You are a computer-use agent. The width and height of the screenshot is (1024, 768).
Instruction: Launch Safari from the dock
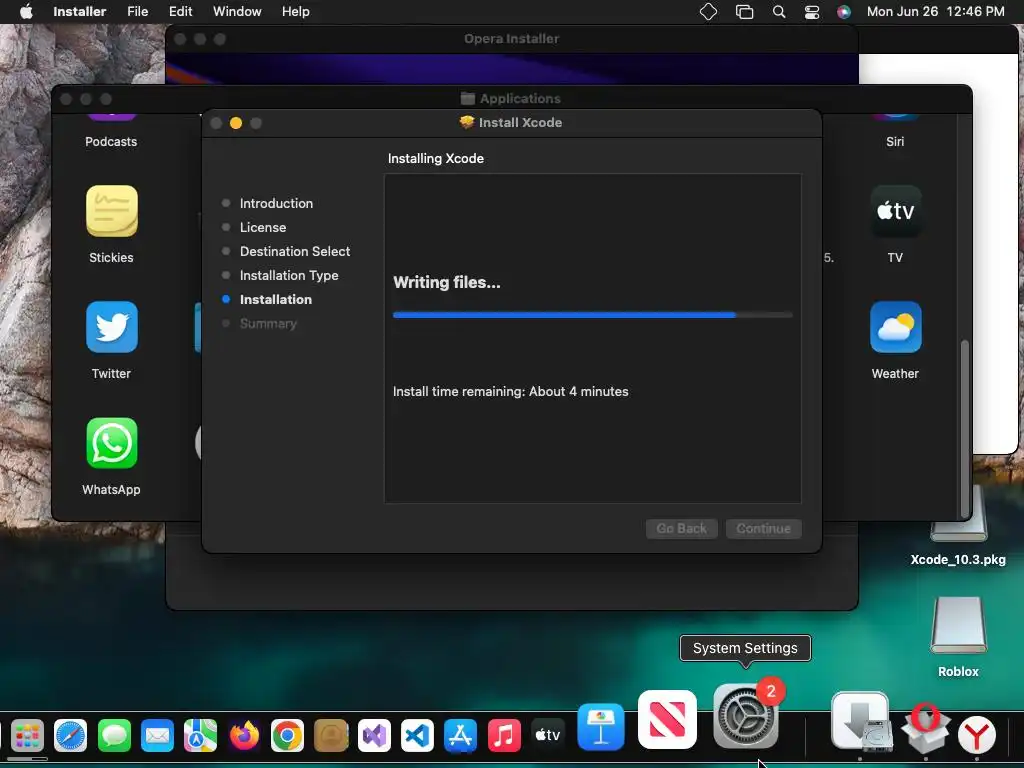point(71,737)
